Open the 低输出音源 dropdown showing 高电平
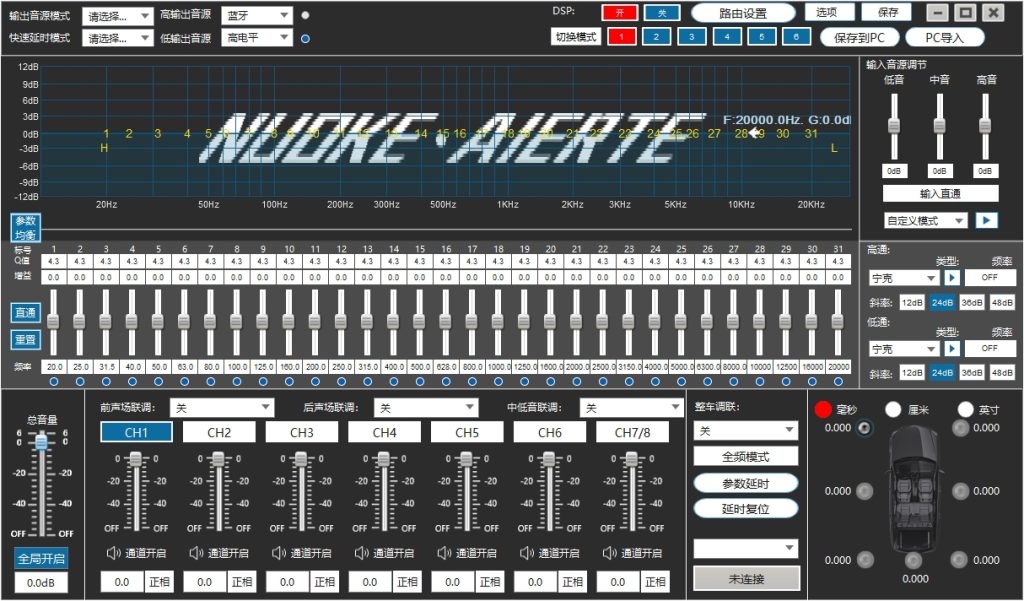Viewport: 1024px width, 601px height. [257, 38]
